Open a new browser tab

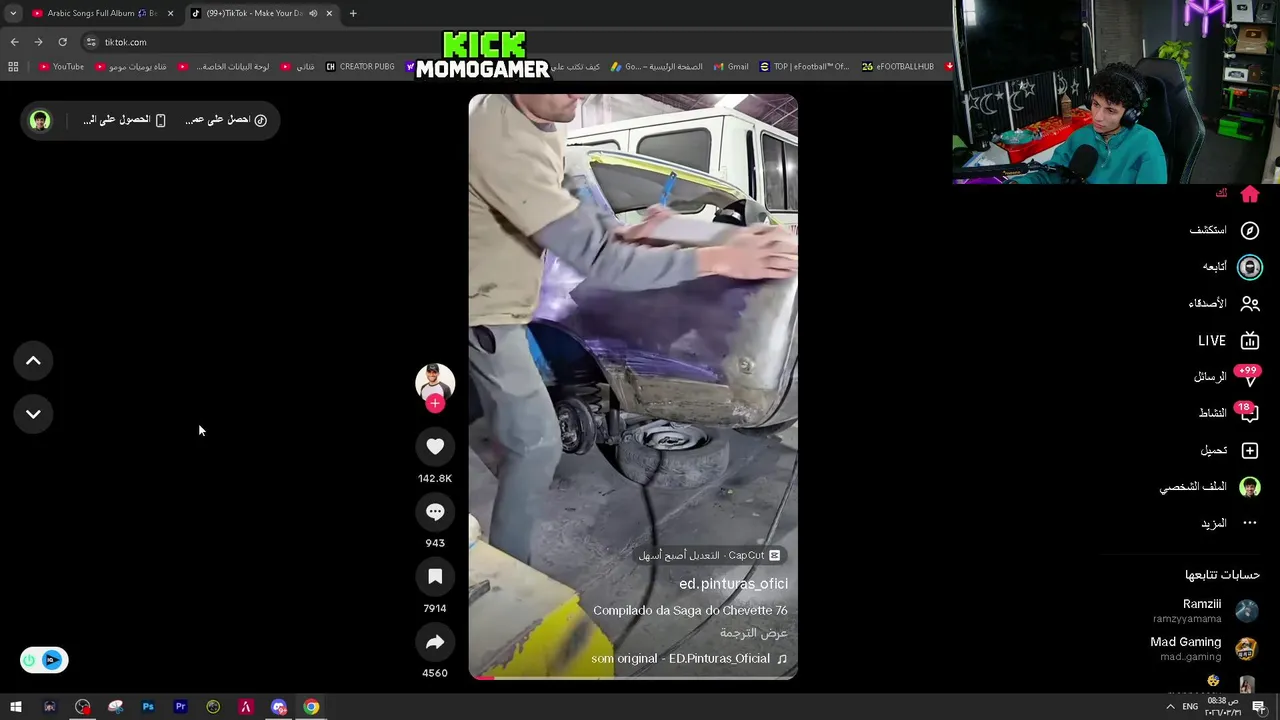[x=353, y=13]
